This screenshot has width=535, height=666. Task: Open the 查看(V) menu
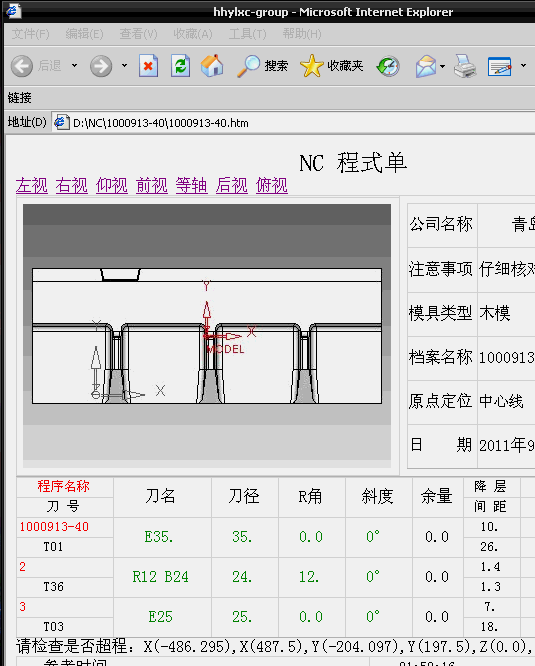[138, 34]
